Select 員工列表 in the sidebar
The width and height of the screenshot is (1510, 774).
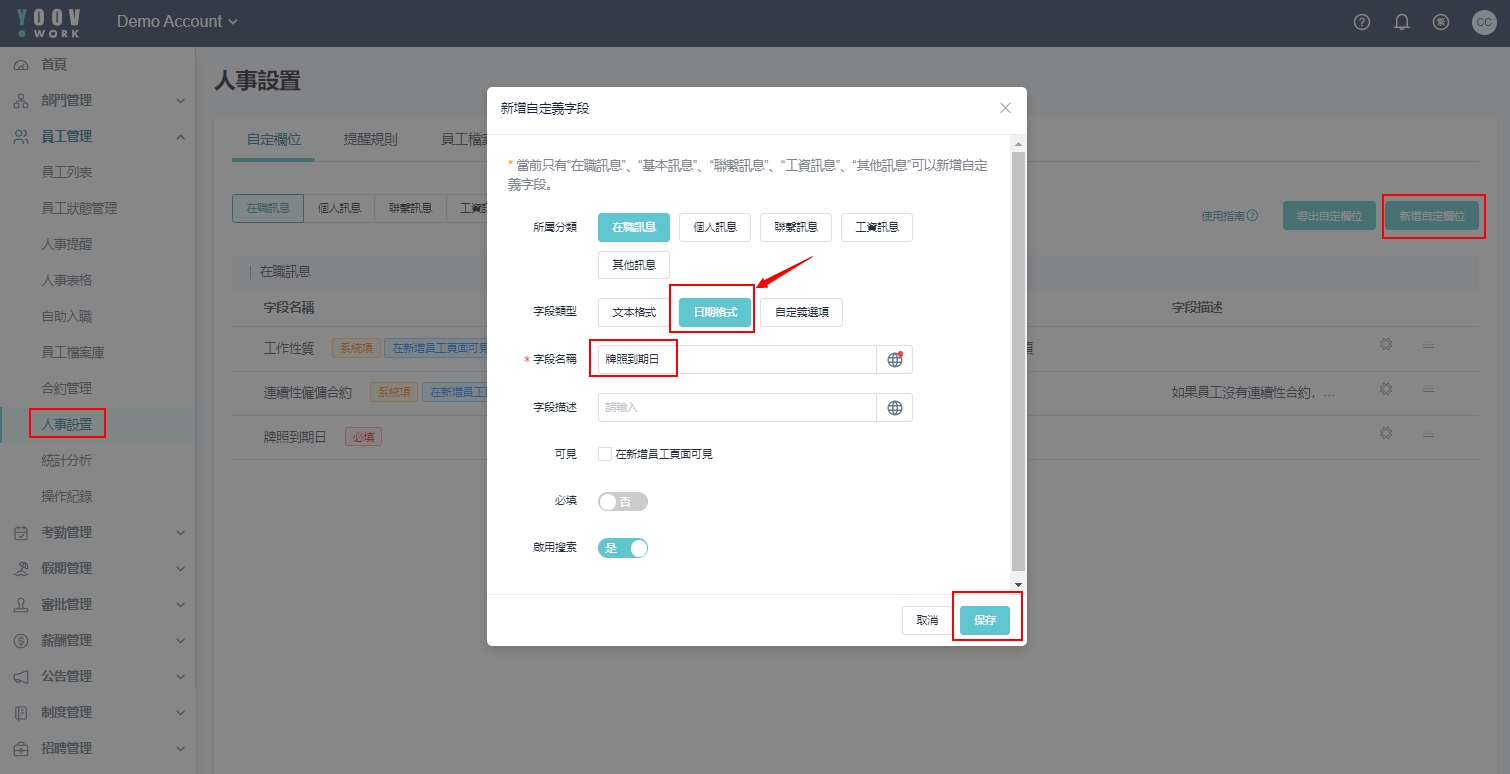pyautogui.click(x=67, y=173)
